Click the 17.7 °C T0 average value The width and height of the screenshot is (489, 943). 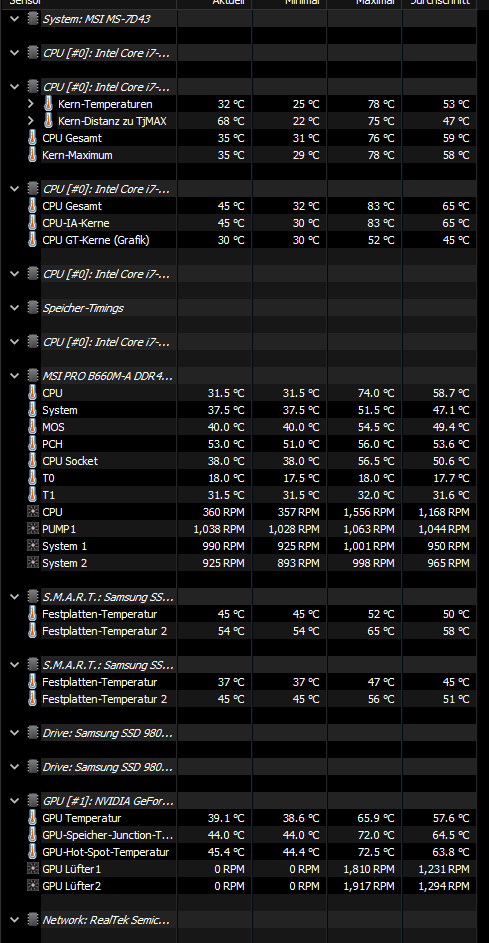[451, 478]
